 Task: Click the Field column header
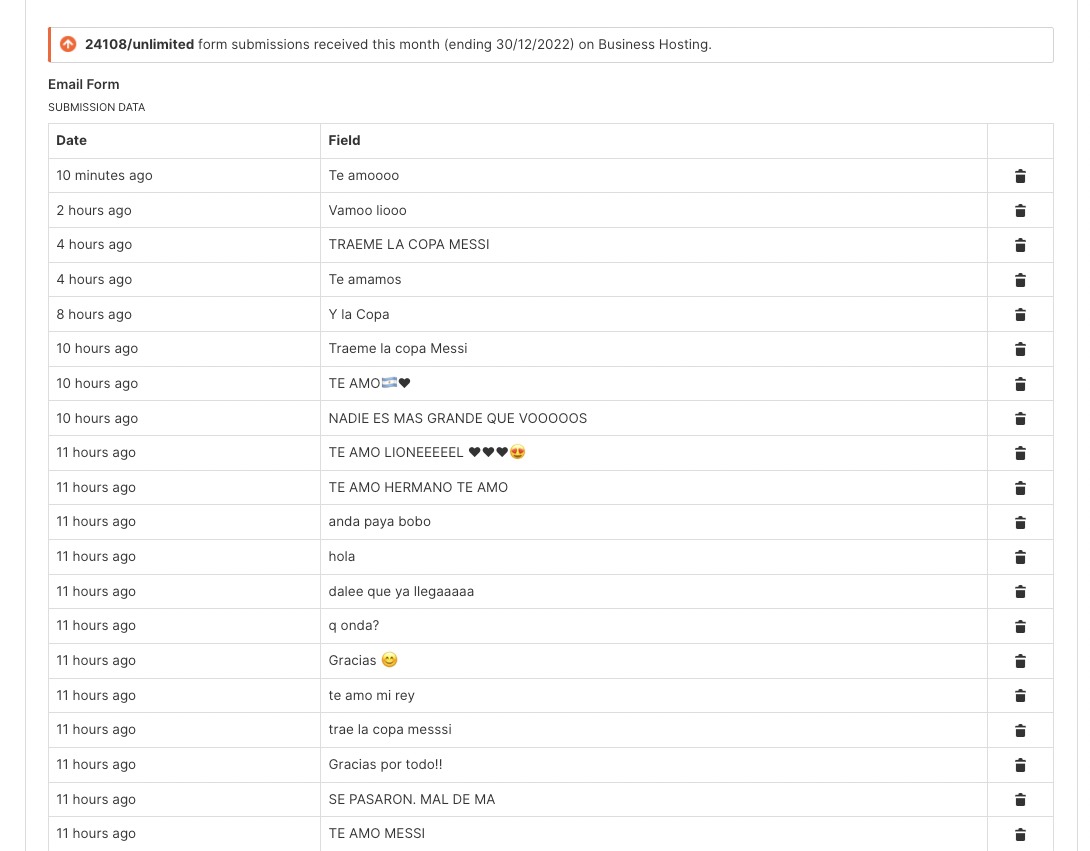pos(344,141)
